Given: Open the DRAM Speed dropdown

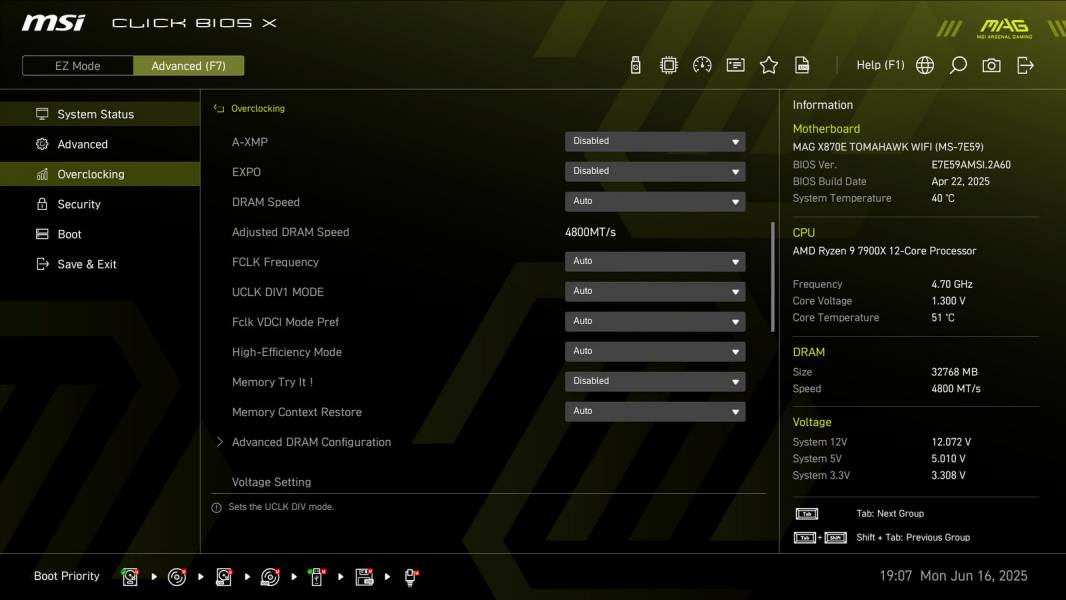Looking at the screenshot, I should [655, 201].
